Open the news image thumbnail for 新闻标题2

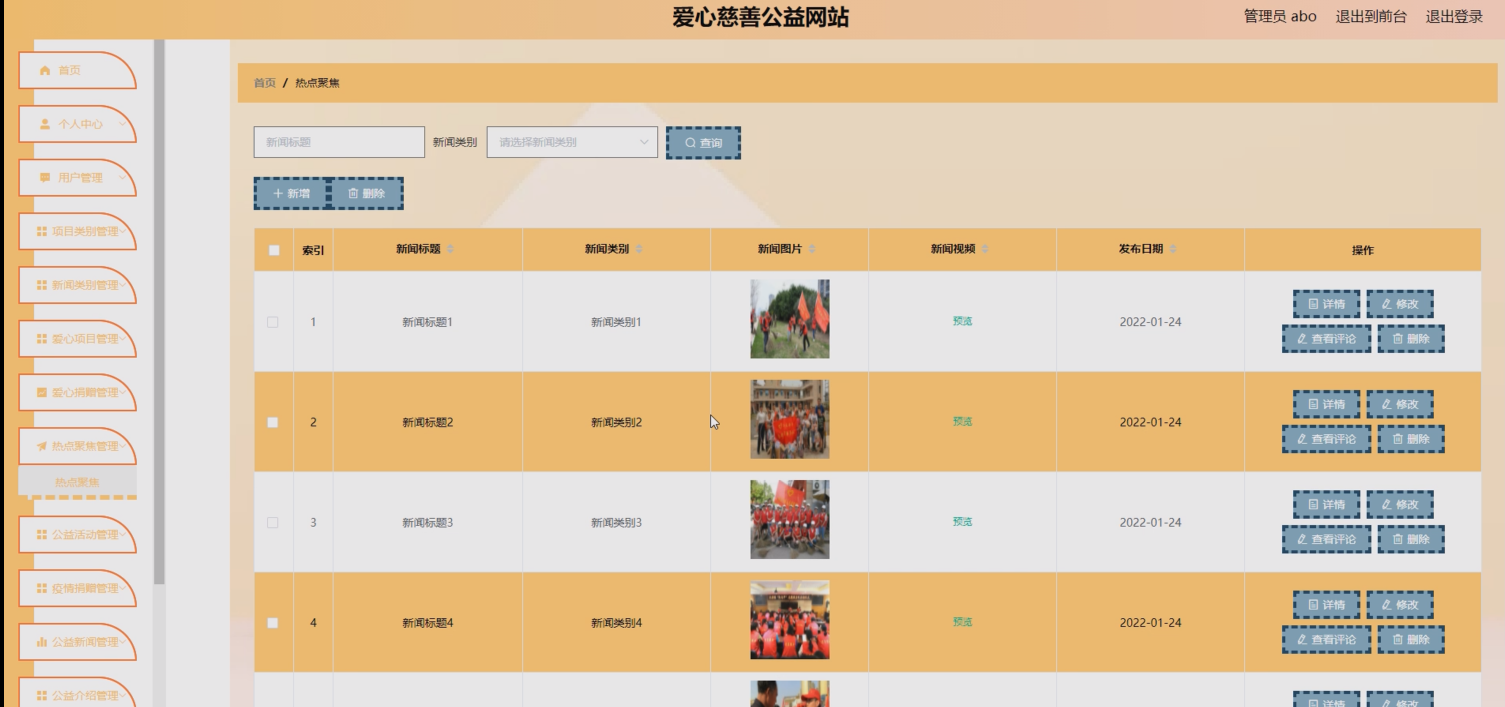pos(790,419)
